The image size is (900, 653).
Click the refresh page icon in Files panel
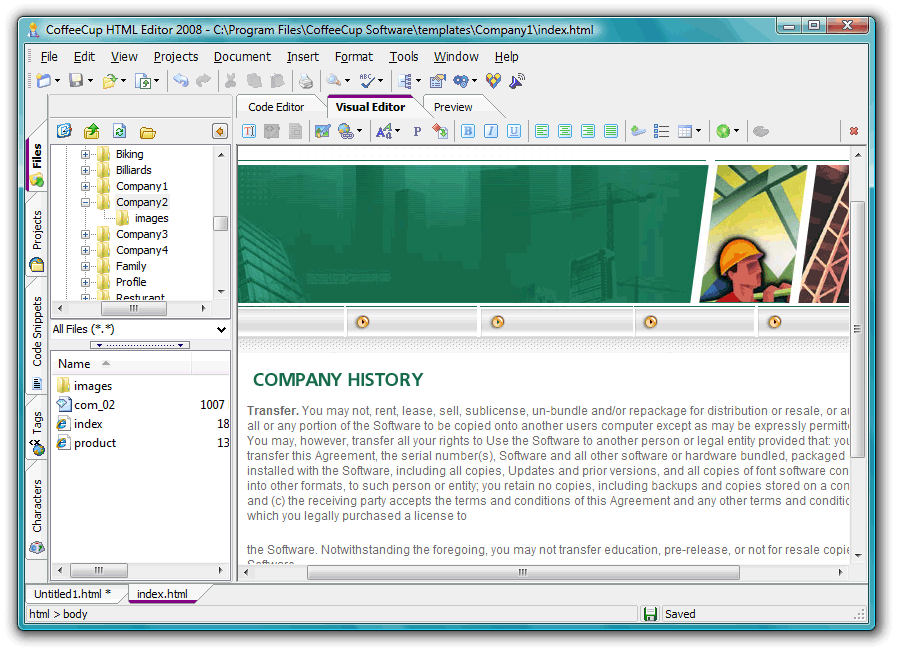click(x=119, y=131)
